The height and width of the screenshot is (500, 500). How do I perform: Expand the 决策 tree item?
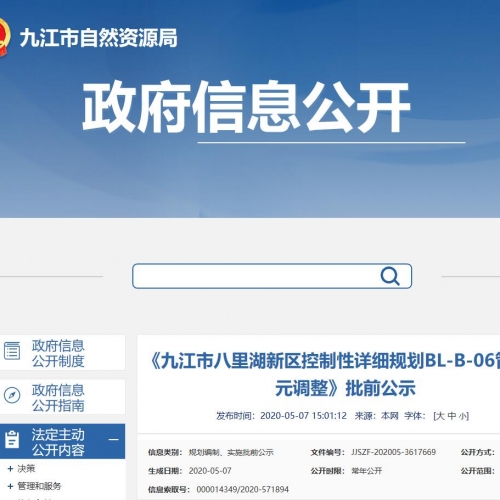pyautogui.click(x=10, y=469)
